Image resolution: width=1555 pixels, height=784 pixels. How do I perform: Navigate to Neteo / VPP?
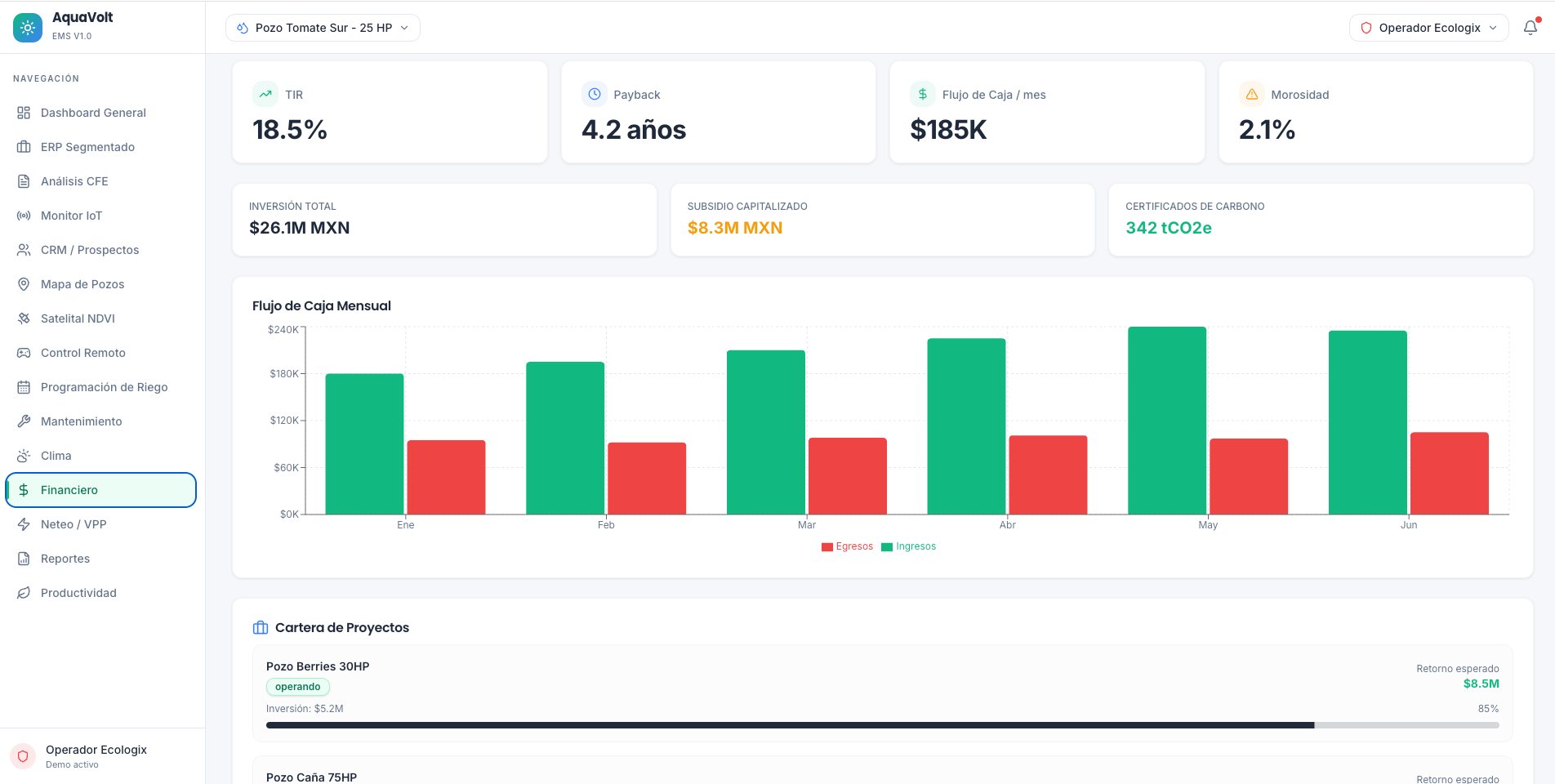(x=101, y=524)
